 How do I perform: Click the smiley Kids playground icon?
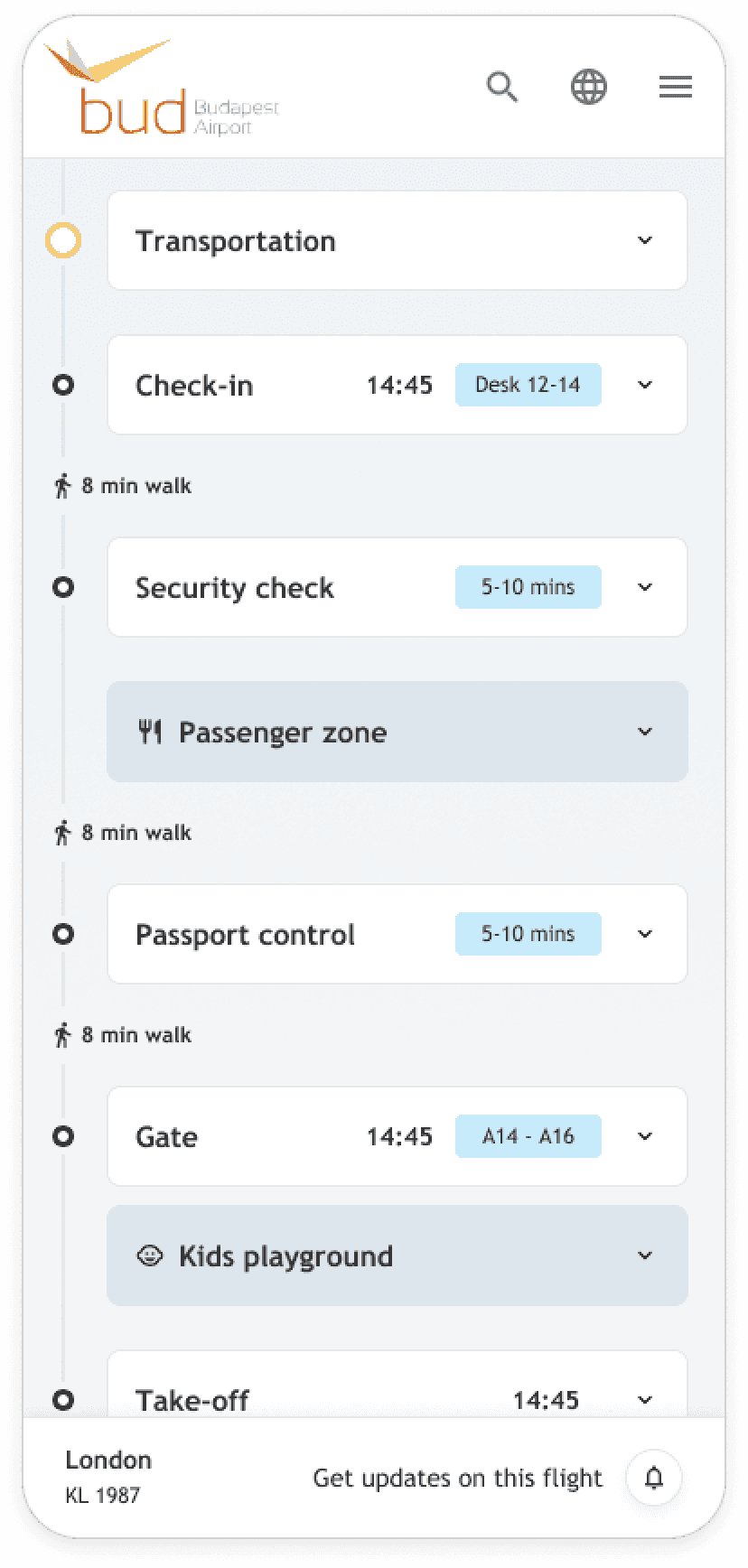150,1255
